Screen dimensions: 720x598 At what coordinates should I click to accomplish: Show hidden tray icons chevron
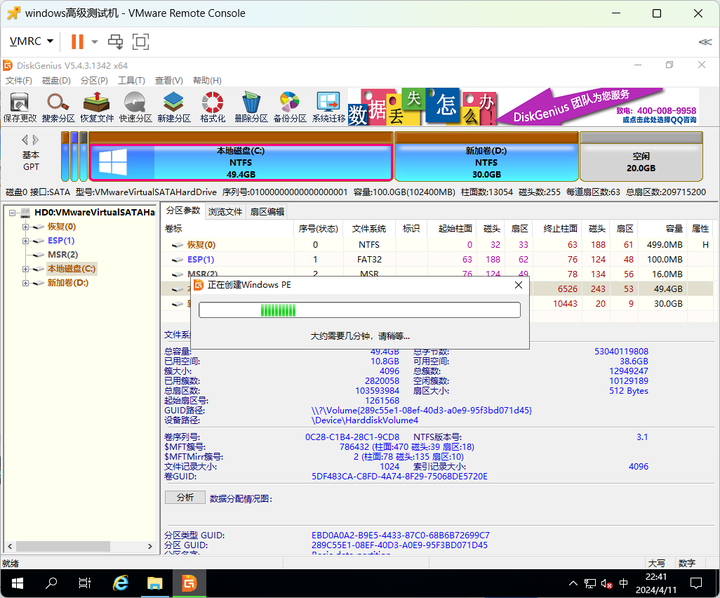(573, 583)
